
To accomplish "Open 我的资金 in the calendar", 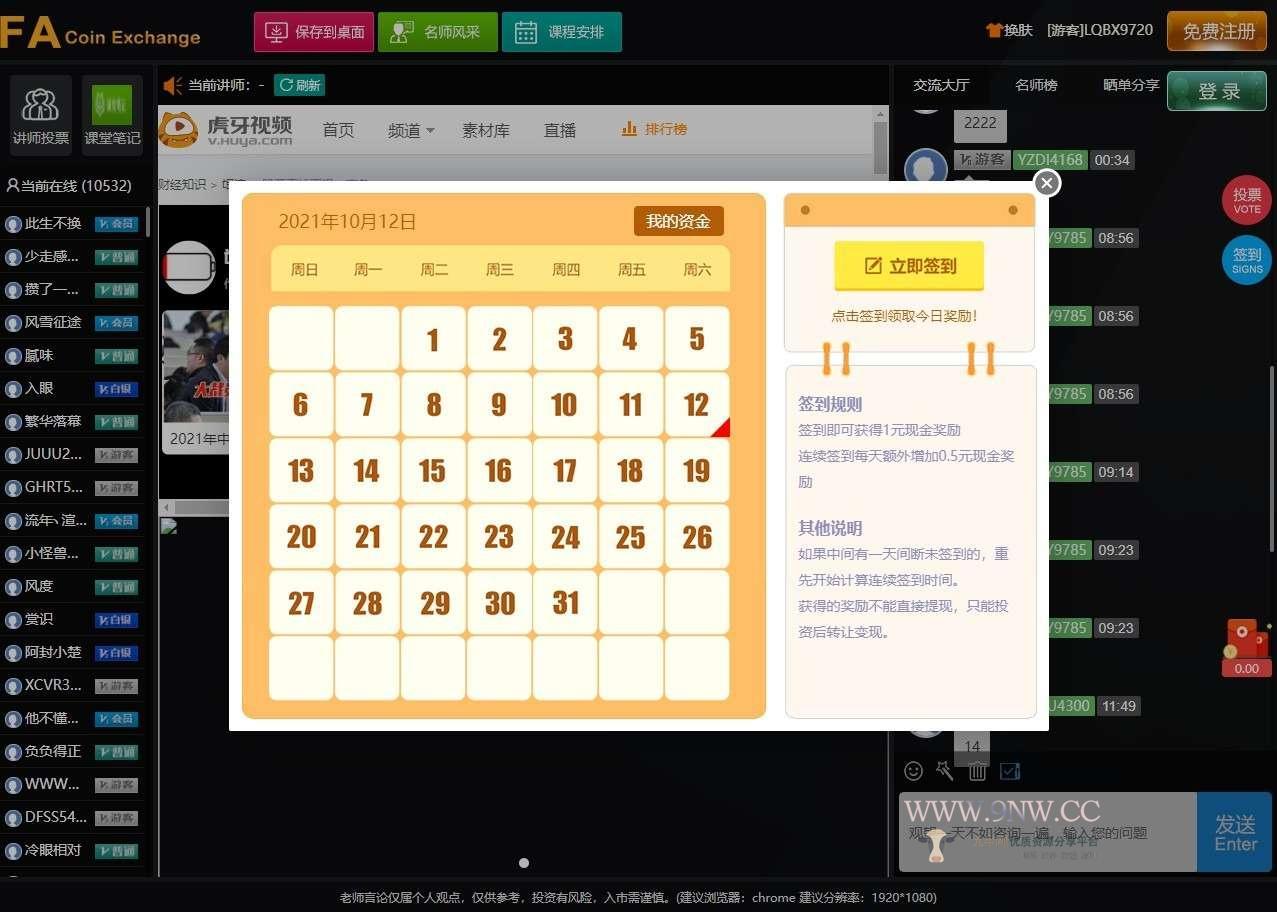I will click(x=678, y=221).
